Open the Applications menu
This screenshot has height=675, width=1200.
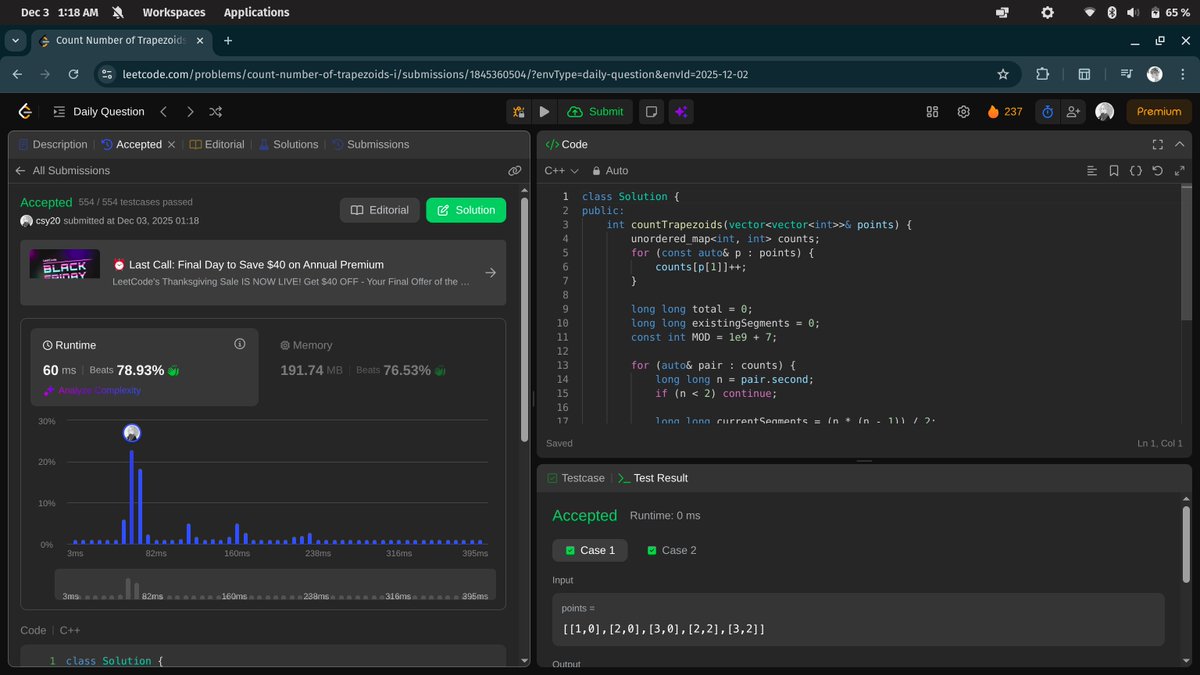(x=256, y=12)
